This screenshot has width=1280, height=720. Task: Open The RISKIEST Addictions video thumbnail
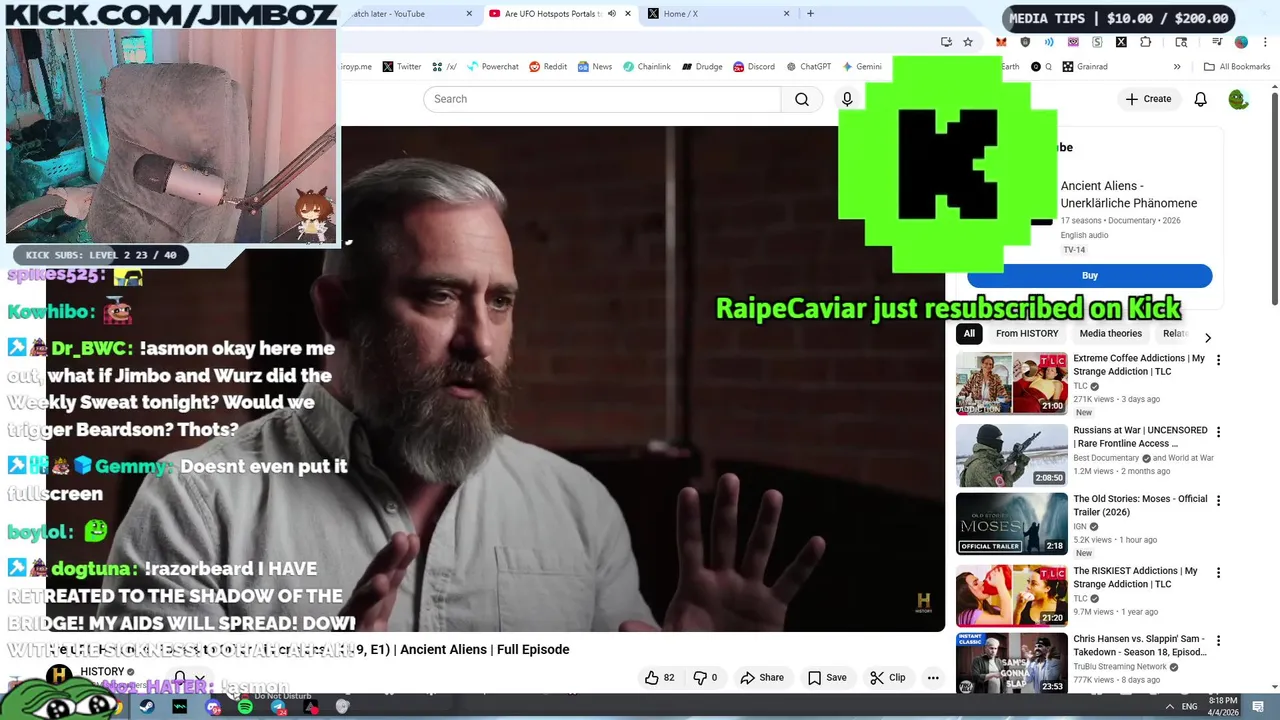tap(1012, 595)
